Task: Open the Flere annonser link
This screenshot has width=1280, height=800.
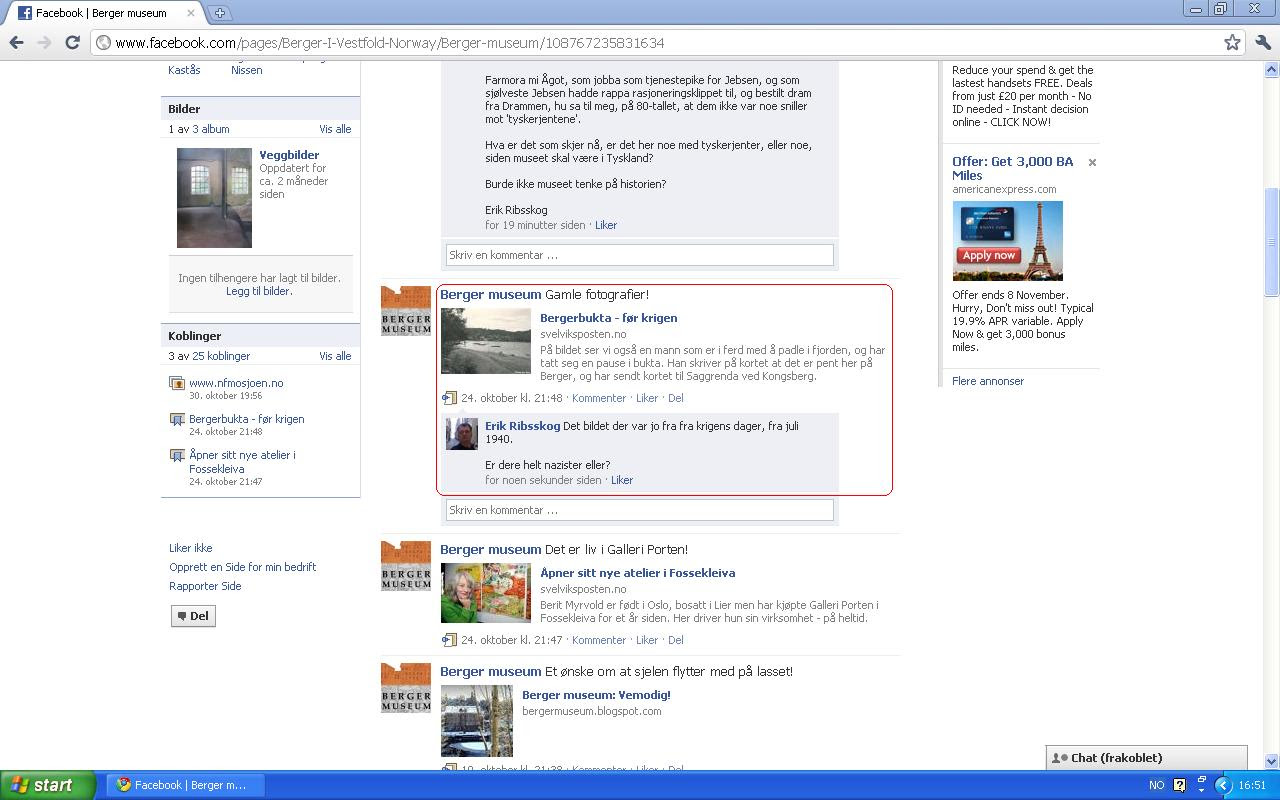Action: (988, 381)
